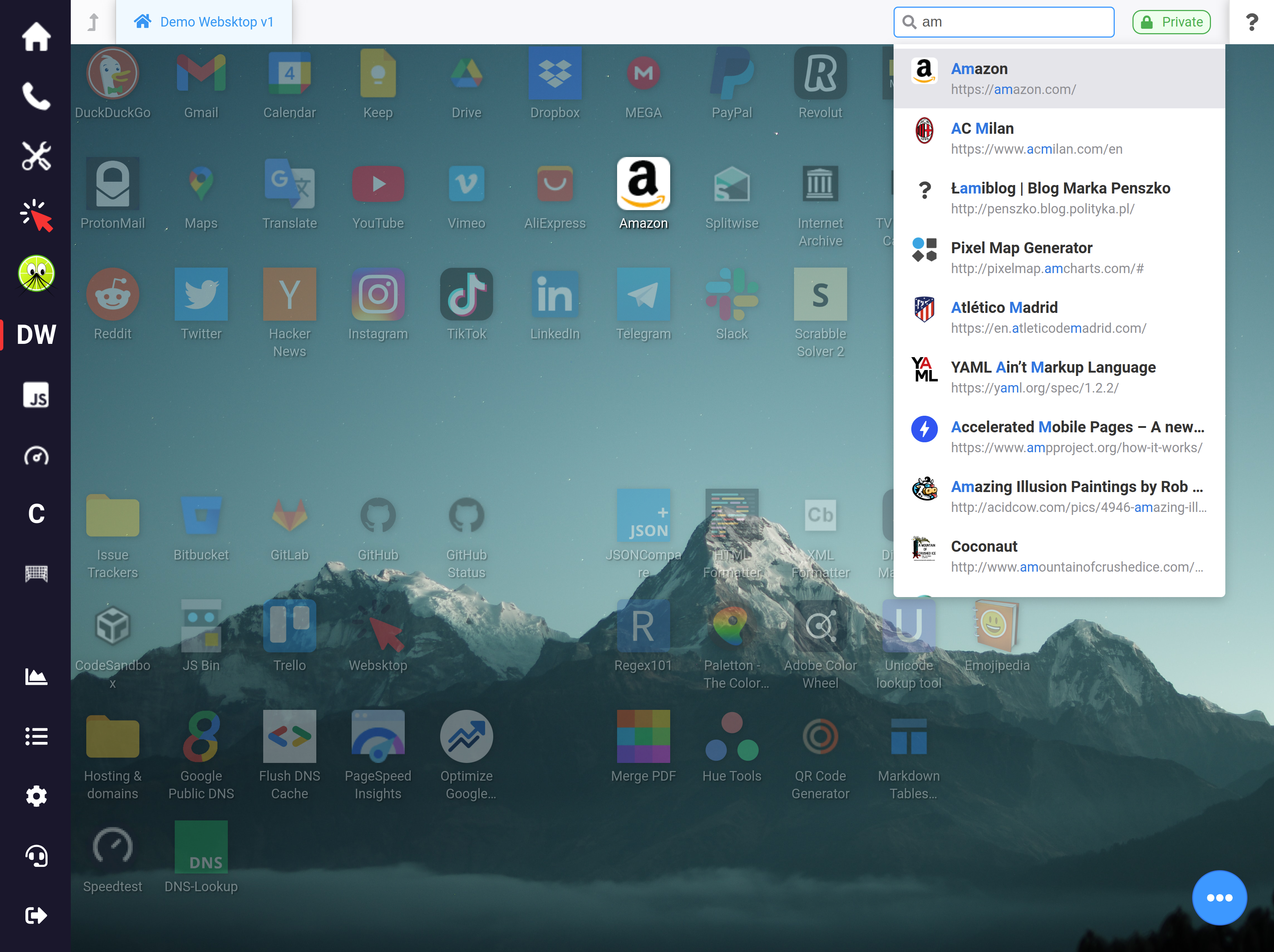Choose the Łamiblog search result
This screenshot has width=1274, height=952.
click(x=1059, y=198)
